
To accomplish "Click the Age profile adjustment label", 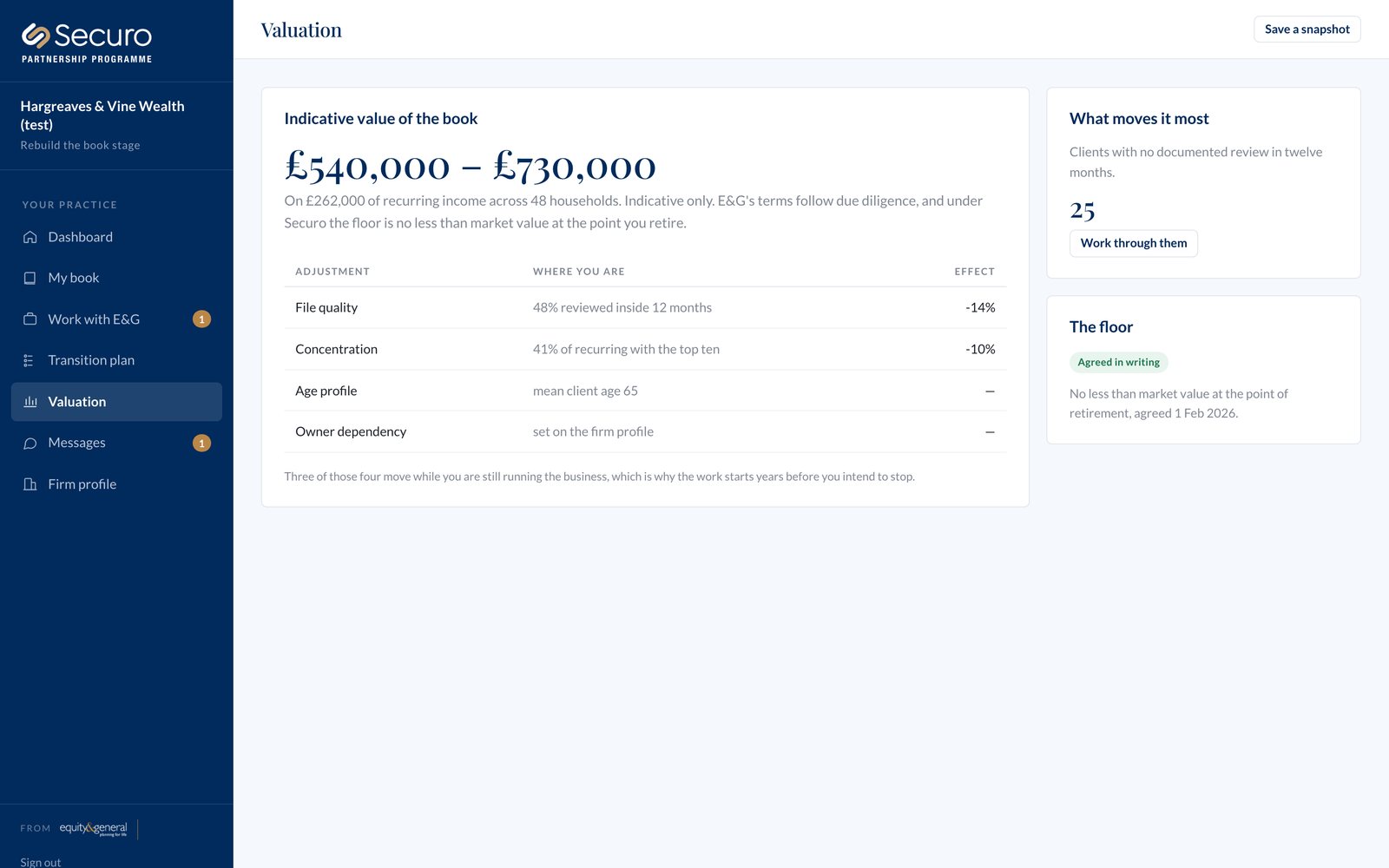I will (x=326, y=391).
